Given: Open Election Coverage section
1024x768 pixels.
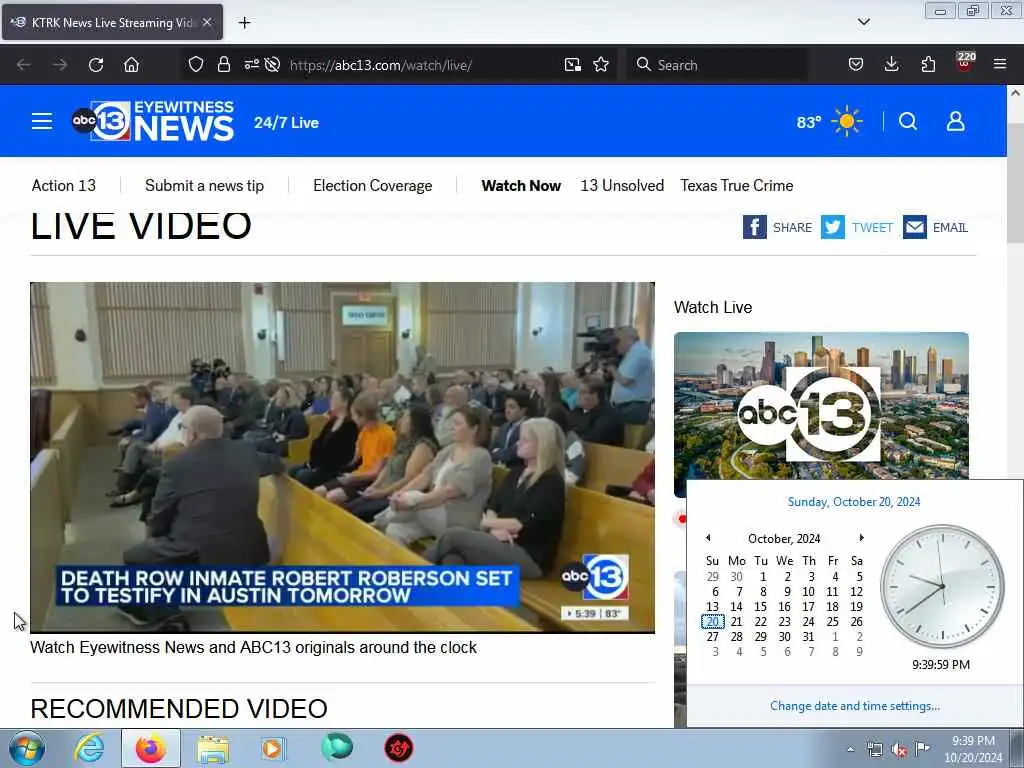Looking at the screenshot, I should [372, 185].
